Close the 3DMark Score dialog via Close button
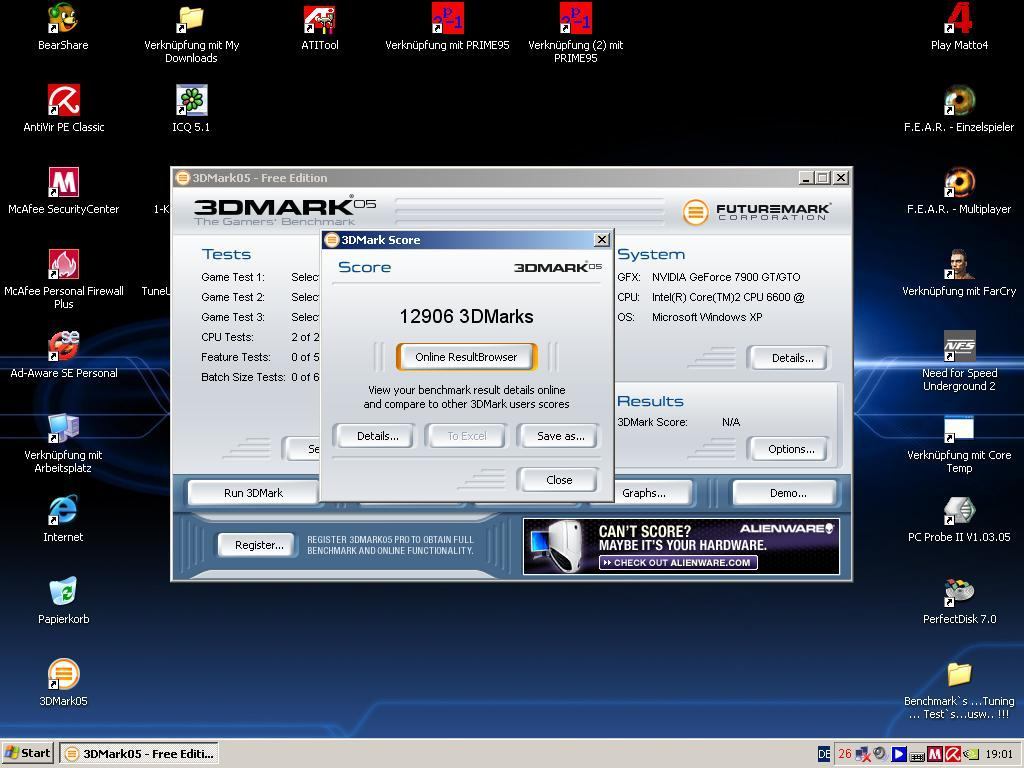This screenshot has height=768, width=1024. (x=558, y=480)
